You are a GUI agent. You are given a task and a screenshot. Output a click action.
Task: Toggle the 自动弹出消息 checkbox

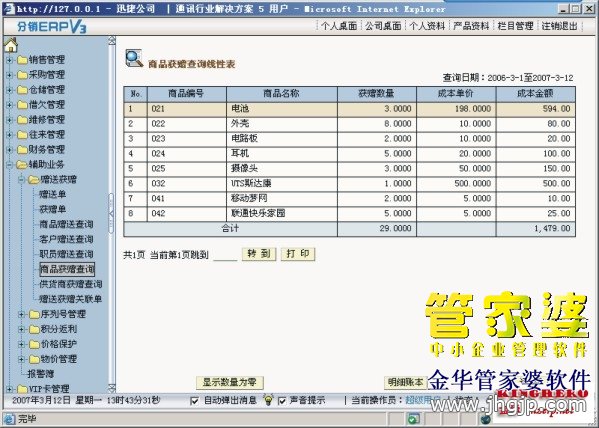194,401
